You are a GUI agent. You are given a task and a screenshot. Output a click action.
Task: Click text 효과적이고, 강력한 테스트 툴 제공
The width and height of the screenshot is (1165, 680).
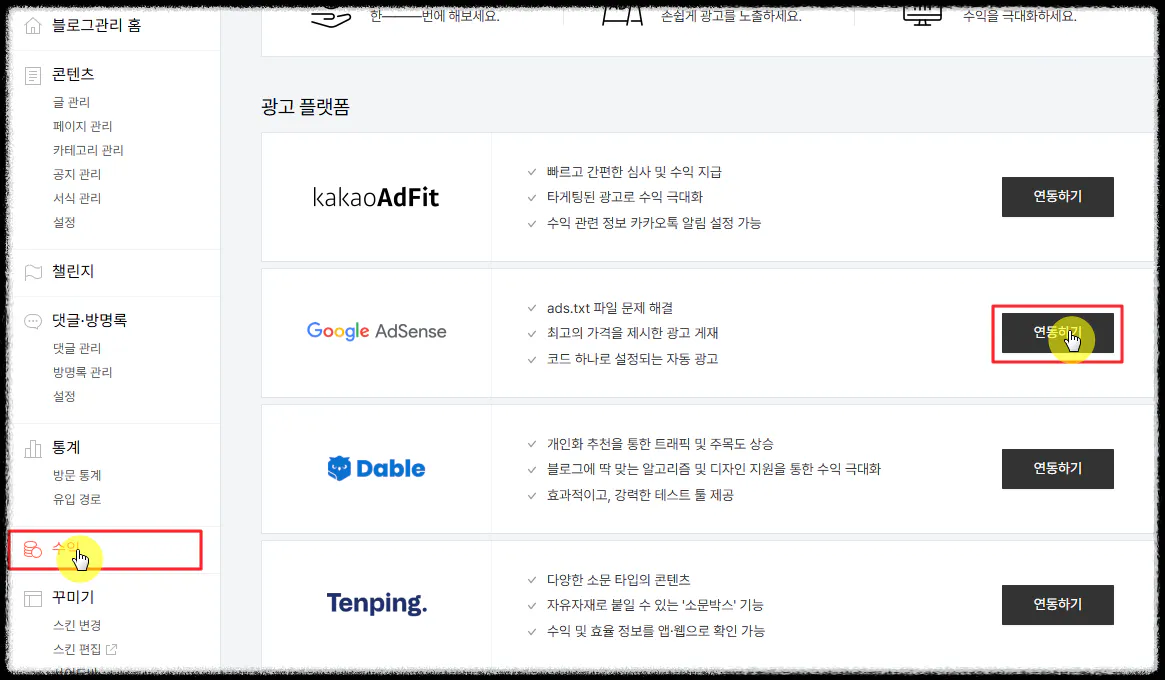(640, 495)
